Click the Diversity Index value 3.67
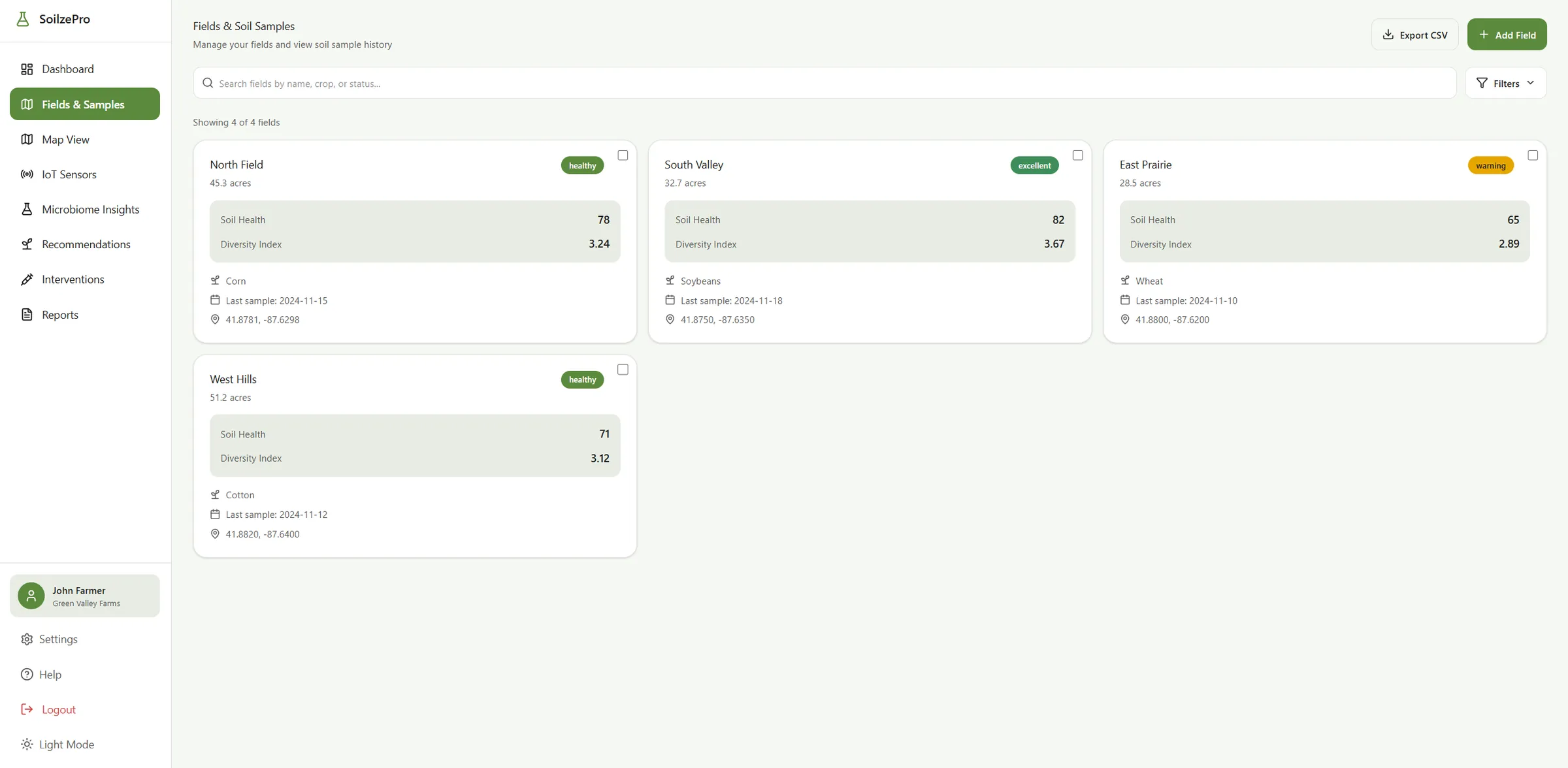 coord(1054,244)
